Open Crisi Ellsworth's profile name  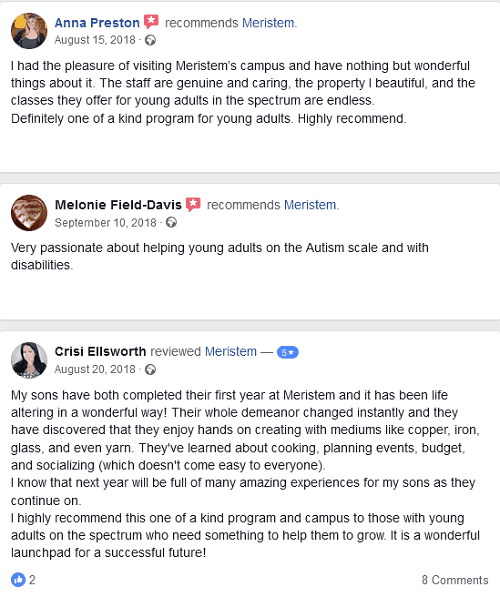tap(100, 351)
